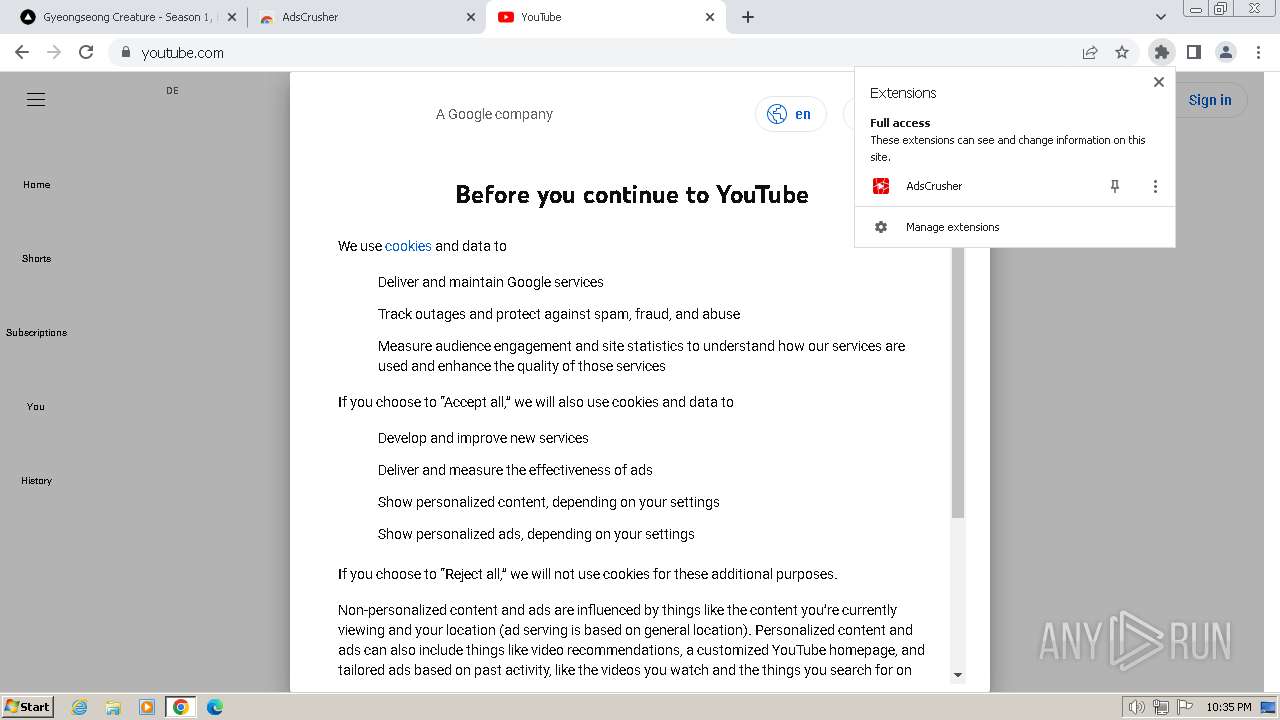This screenshot has height=720, width=1280.
Task: Click the browser forward arrow
Action: coord(54,52)
